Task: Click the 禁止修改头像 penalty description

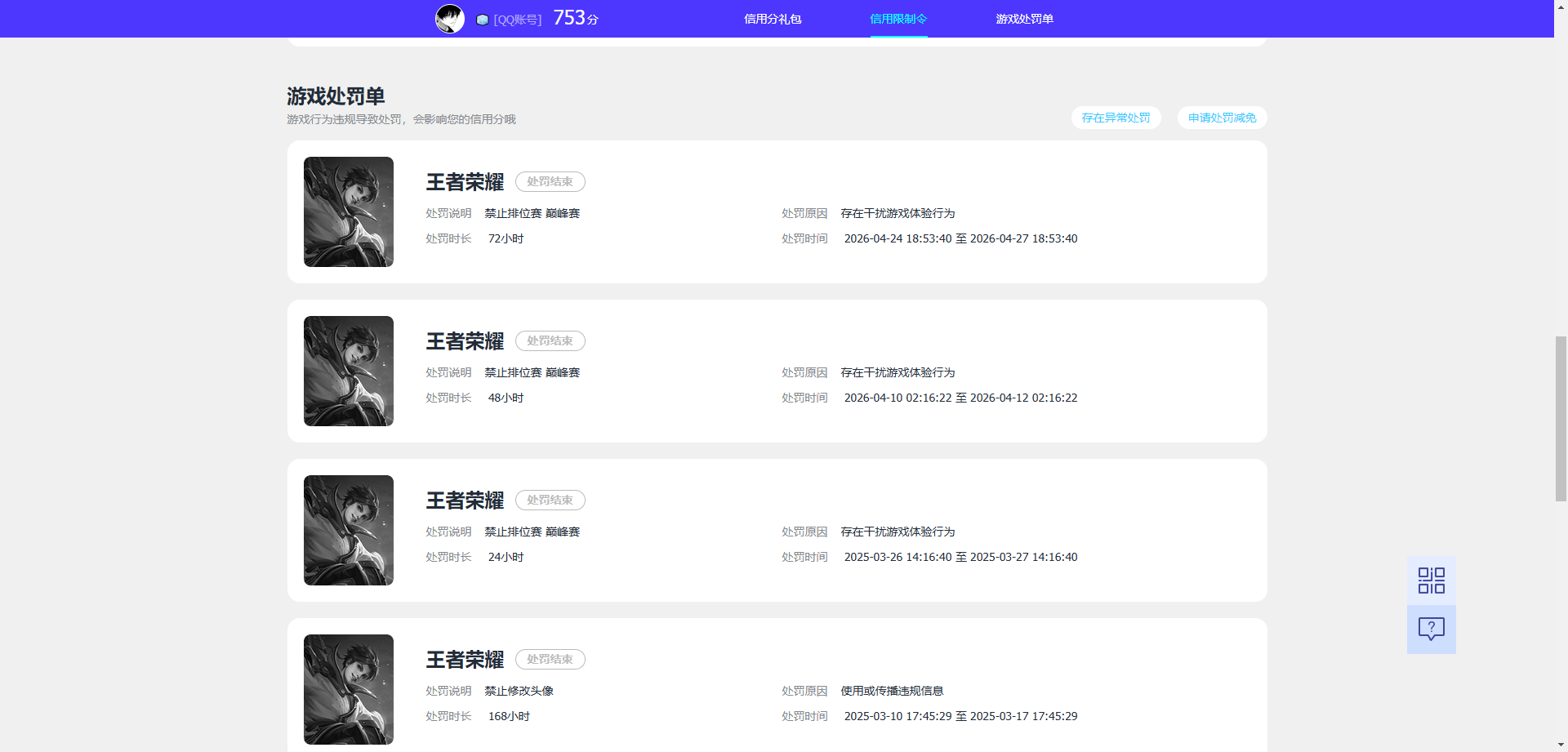Action: coord(519,691)
